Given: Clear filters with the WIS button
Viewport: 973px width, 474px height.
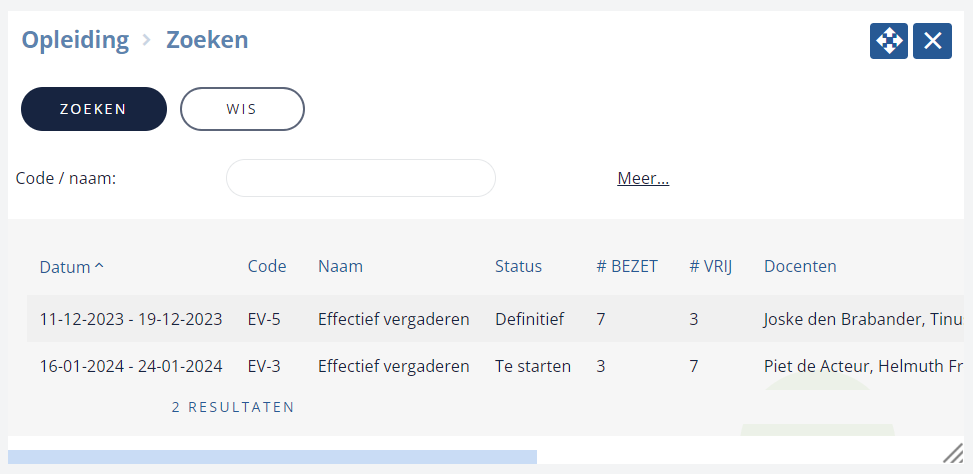Looking at the screenshot, I should pos(242,109).
